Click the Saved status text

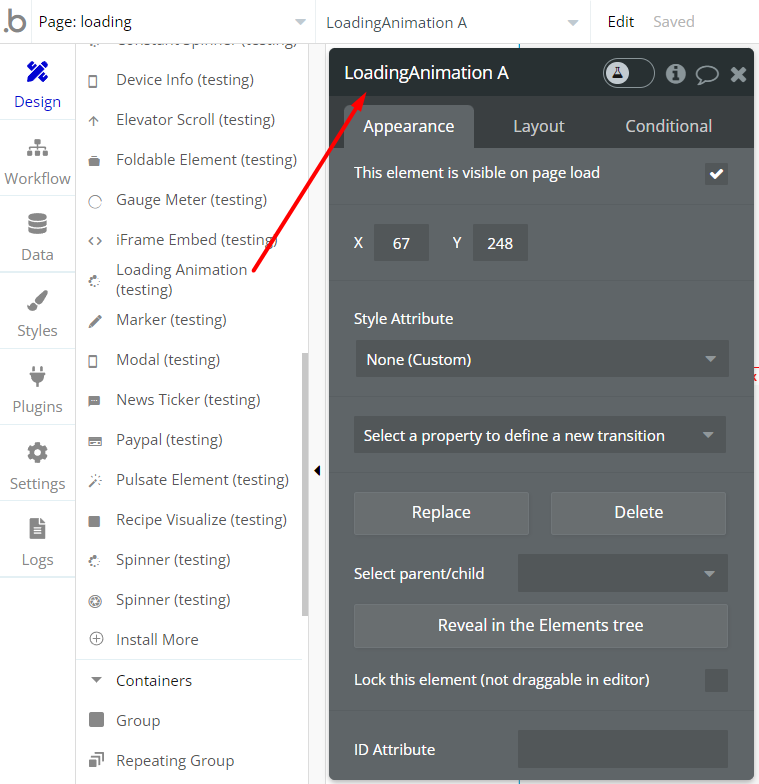(674, 22)
